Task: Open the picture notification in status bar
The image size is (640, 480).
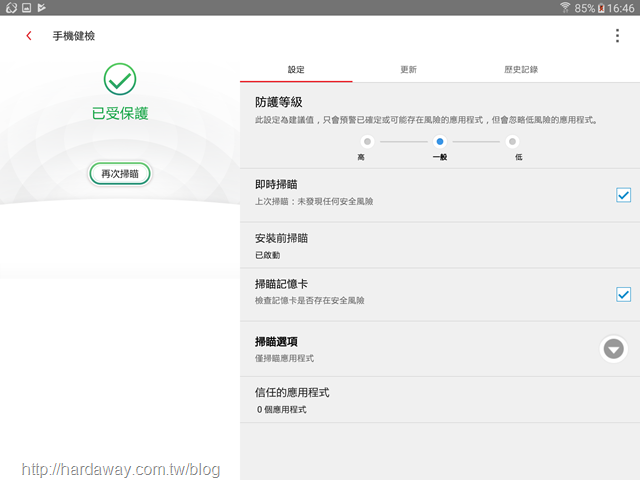Action: coord(27,8)
